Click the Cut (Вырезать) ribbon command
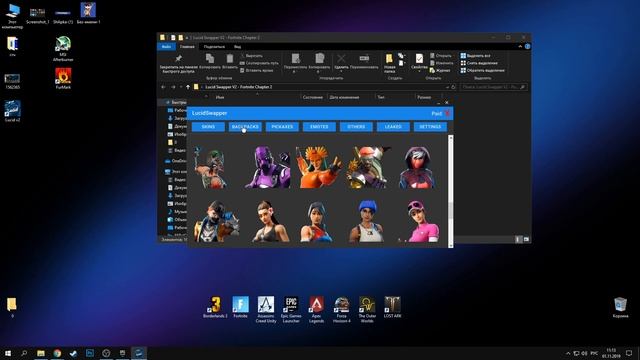 click(251, 56)
